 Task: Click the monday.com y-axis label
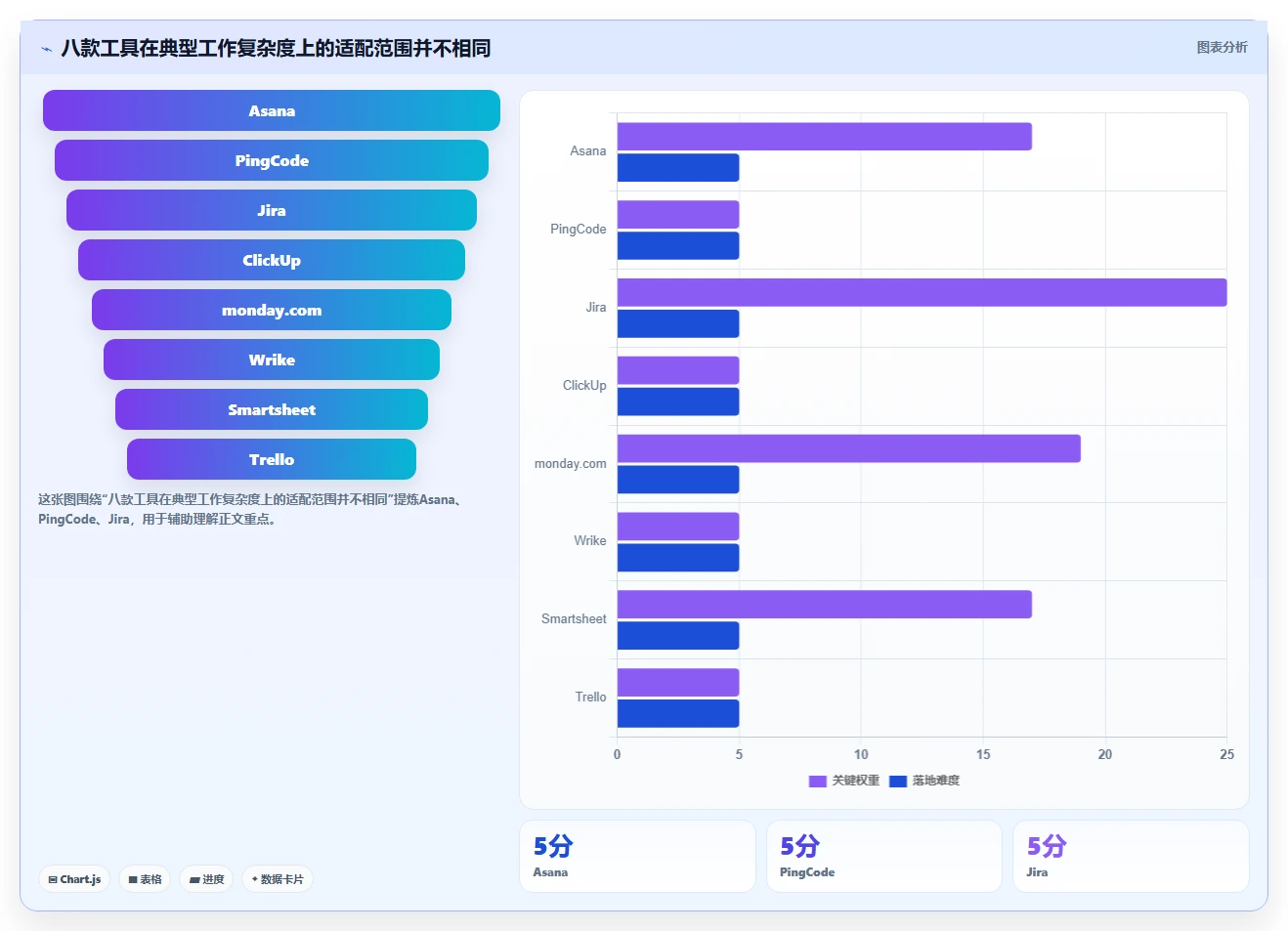coord(571,463)
